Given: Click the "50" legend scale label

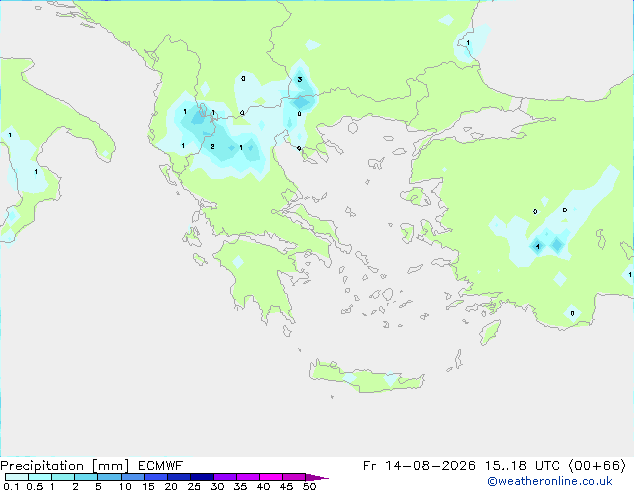Looking at the screenshot, I should pyautogui.click(x=309, y=486).
